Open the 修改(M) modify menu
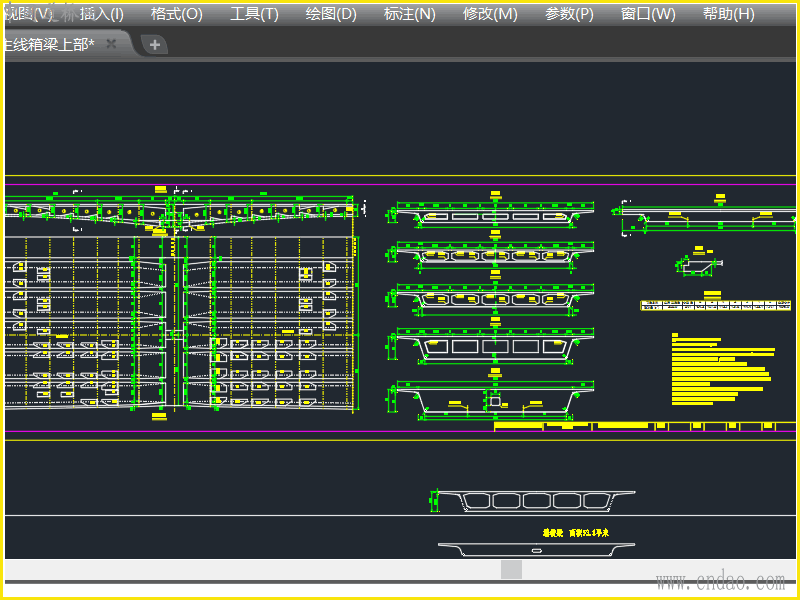The height and width of the screenshot is (600, 800). coord(490,14)
